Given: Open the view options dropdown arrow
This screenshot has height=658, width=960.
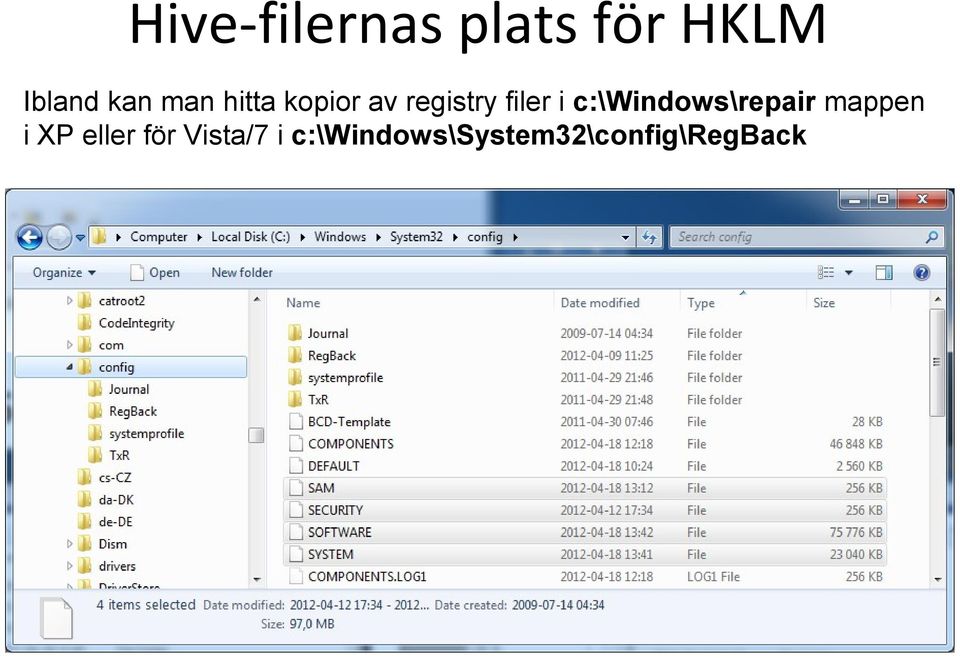Looking at the screenshot, I should coord(849,273).
